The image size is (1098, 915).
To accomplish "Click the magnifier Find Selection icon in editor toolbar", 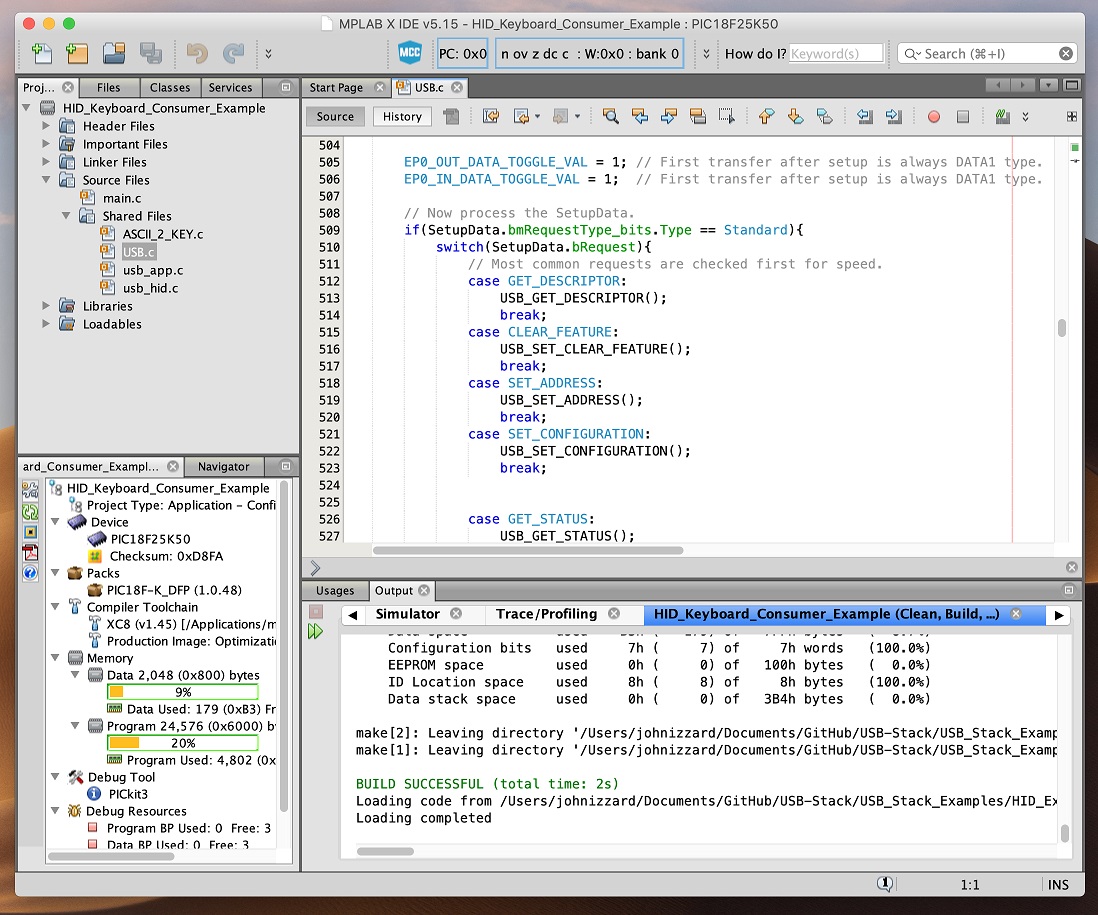I will point(610,117).
